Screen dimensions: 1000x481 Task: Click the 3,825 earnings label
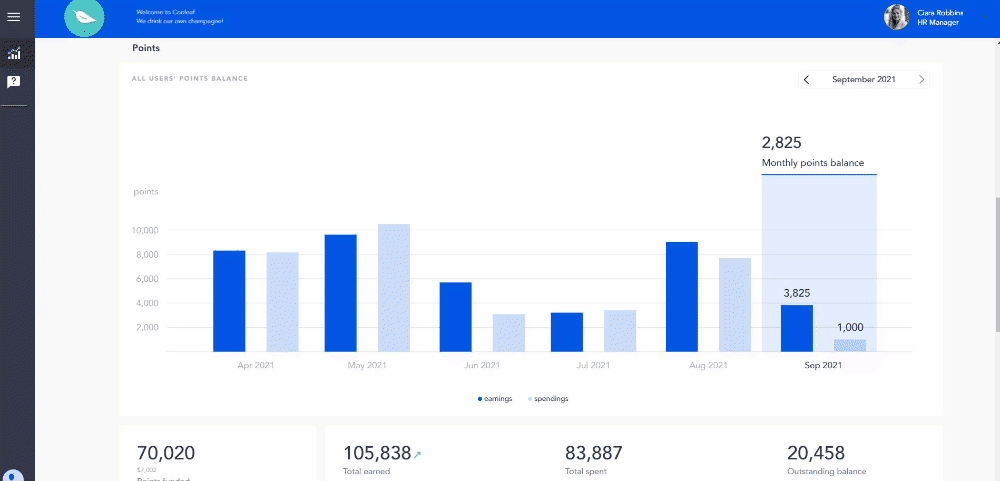(x=797, y=293)
